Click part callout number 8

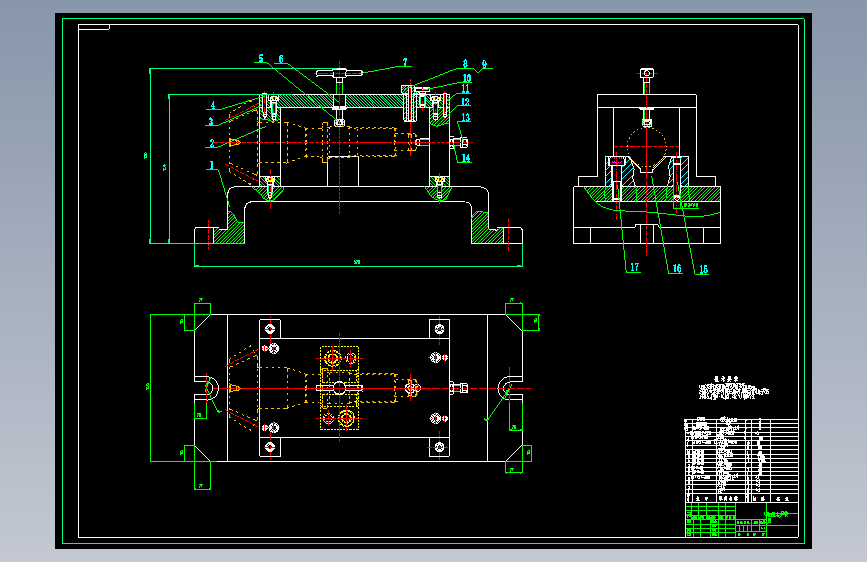click(465, 64)
